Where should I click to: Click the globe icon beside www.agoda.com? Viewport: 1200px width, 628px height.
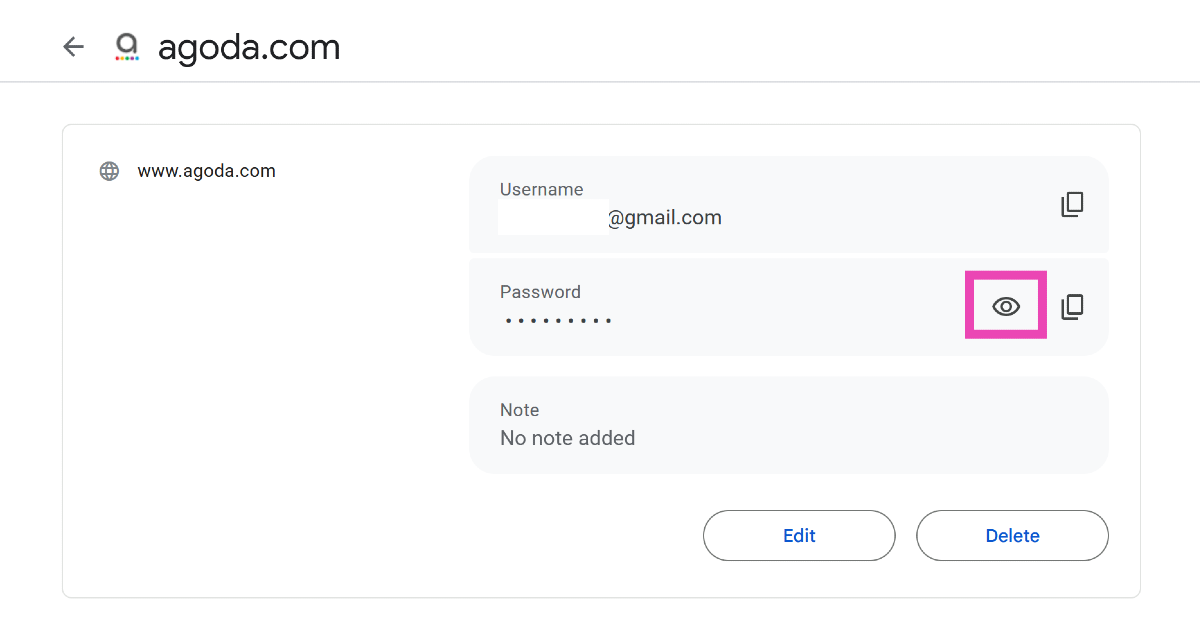coord(109,171)
